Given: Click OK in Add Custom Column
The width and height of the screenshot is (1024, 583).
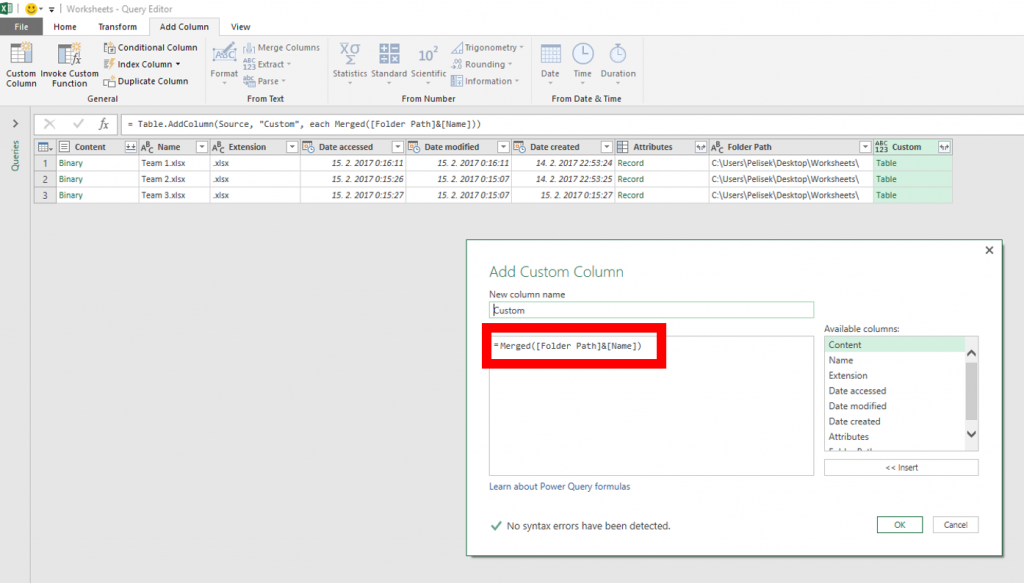Looking at the screenshot, I should click(x=899, y=525).
